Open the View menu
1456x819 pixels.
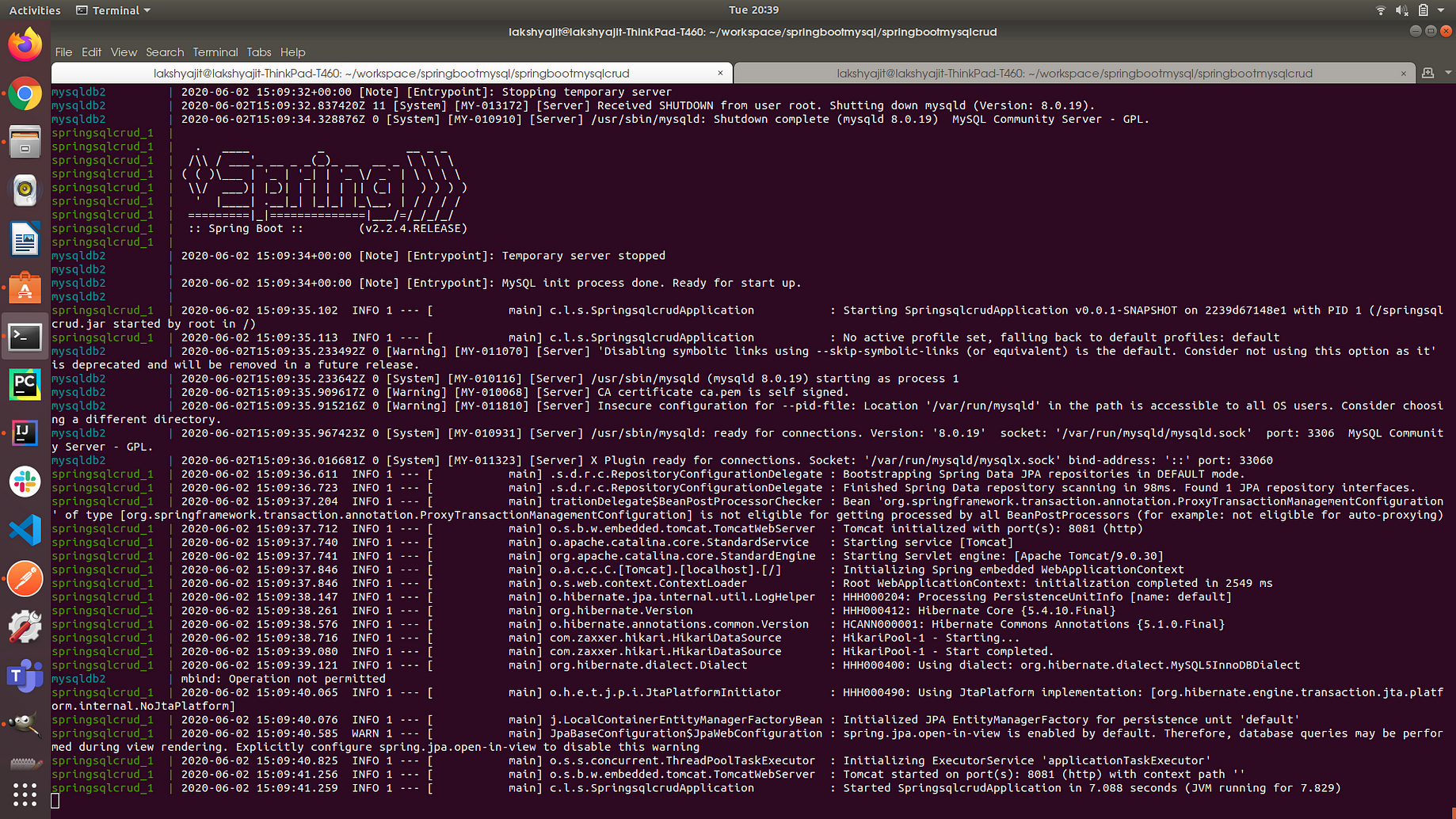coord(124,52)
